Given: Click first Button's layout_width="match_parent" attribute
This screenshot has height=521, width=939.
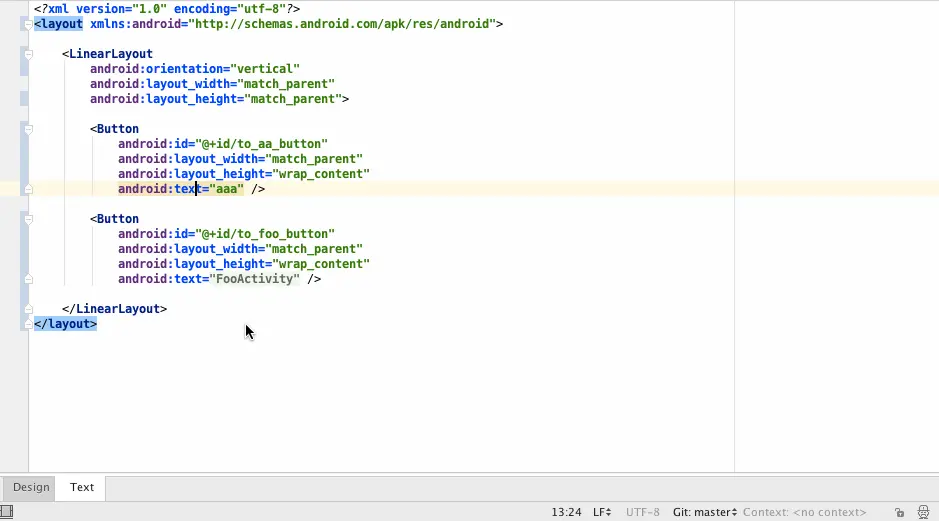Looking at the screenshot, I should click(240, 159).
